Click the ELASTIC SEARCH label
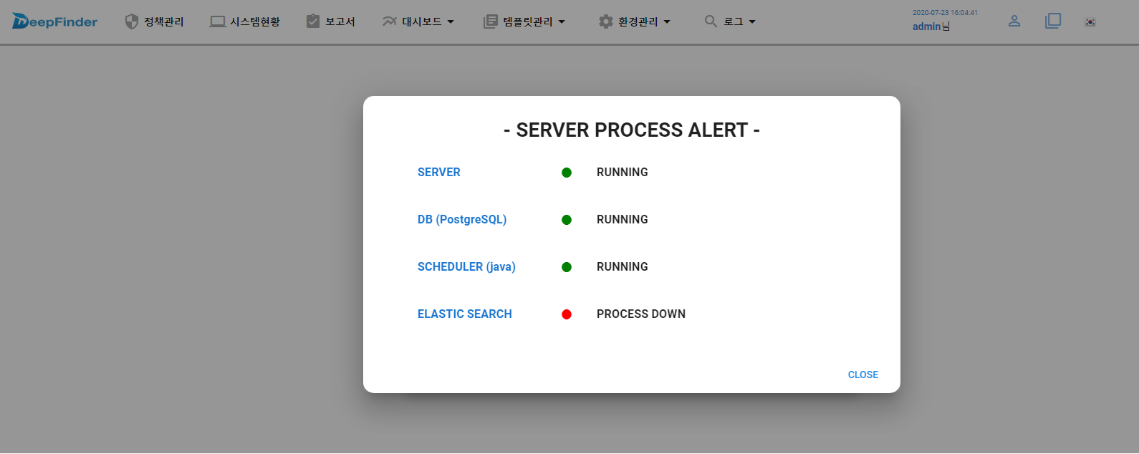This screenshot has width=1139, height=454. pyautogui.click(x=465, y=314)
